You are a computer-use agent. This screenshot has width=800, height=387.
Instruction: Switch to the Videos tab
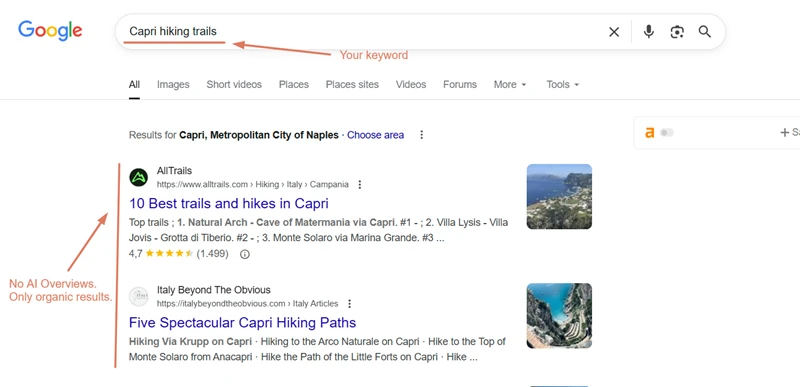click(411, 85)
